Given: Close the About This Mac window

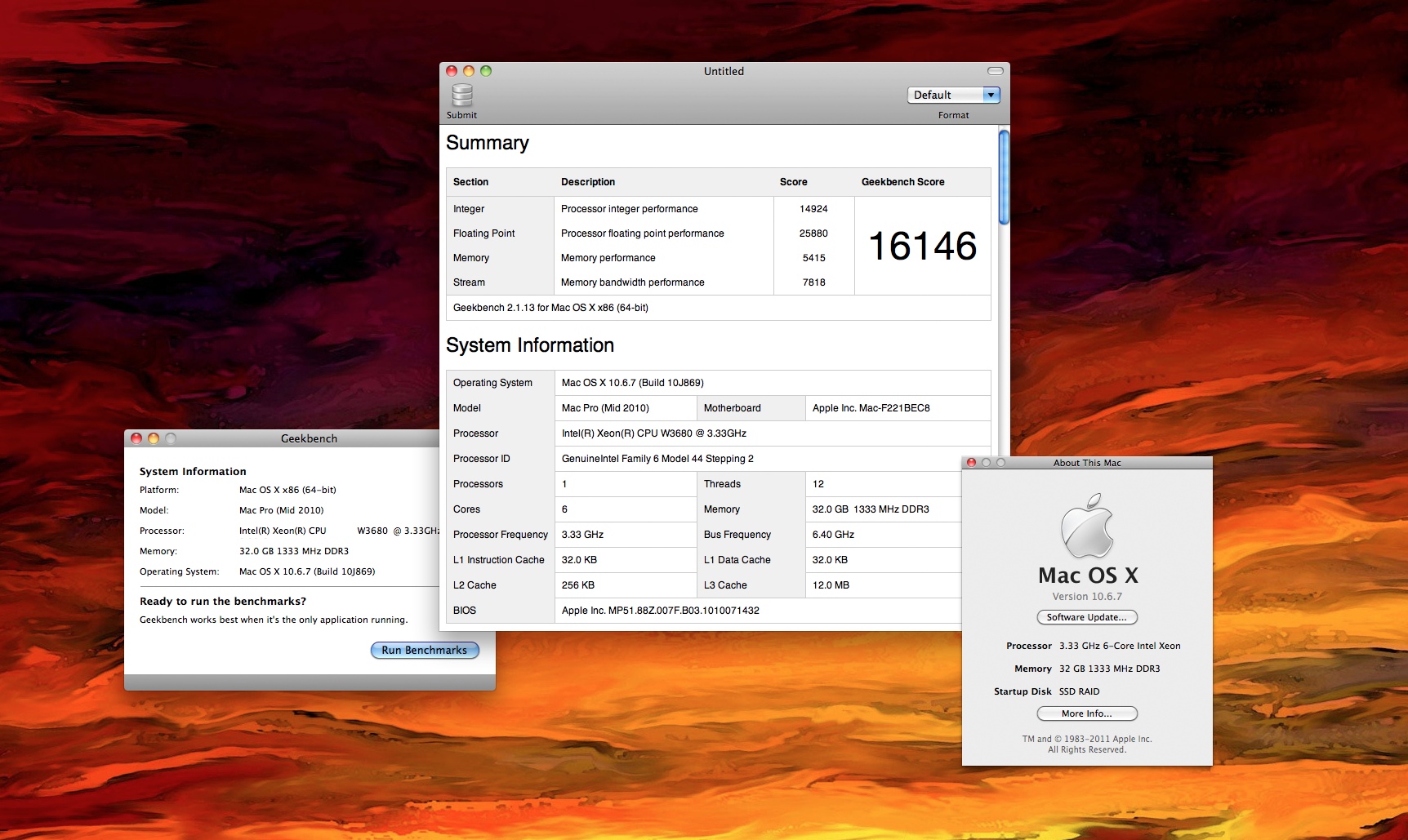Looking at the screenshot, I should pyautogui.click(x=971, y=463).
